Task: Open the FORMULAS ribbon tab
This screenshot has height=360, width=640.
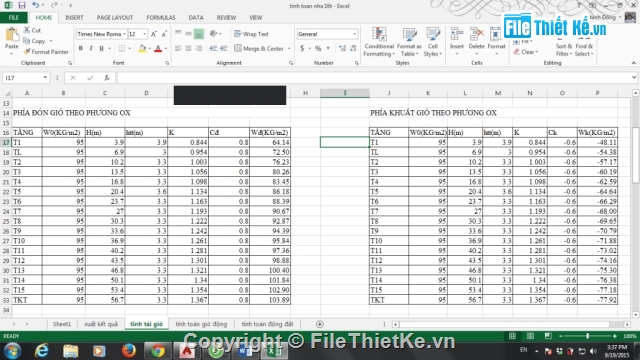Action: point(161,18)
